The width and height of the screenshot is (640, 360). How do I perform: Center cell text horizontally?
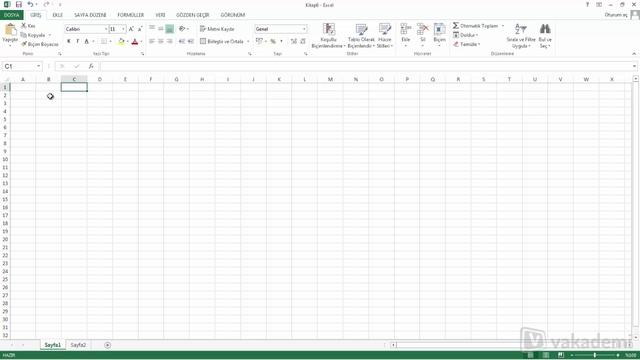161,41
